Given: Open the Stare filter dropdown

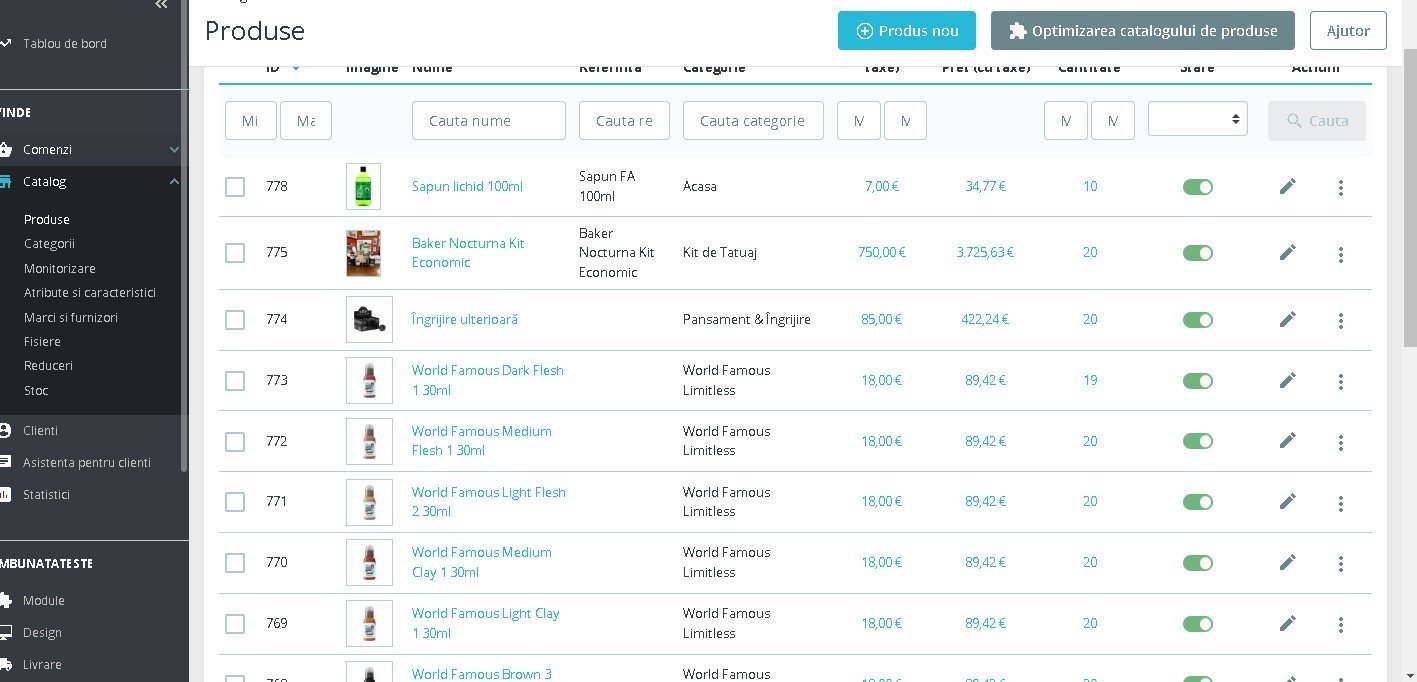Looking at the screenshot, I should [x=1197, y=119].
